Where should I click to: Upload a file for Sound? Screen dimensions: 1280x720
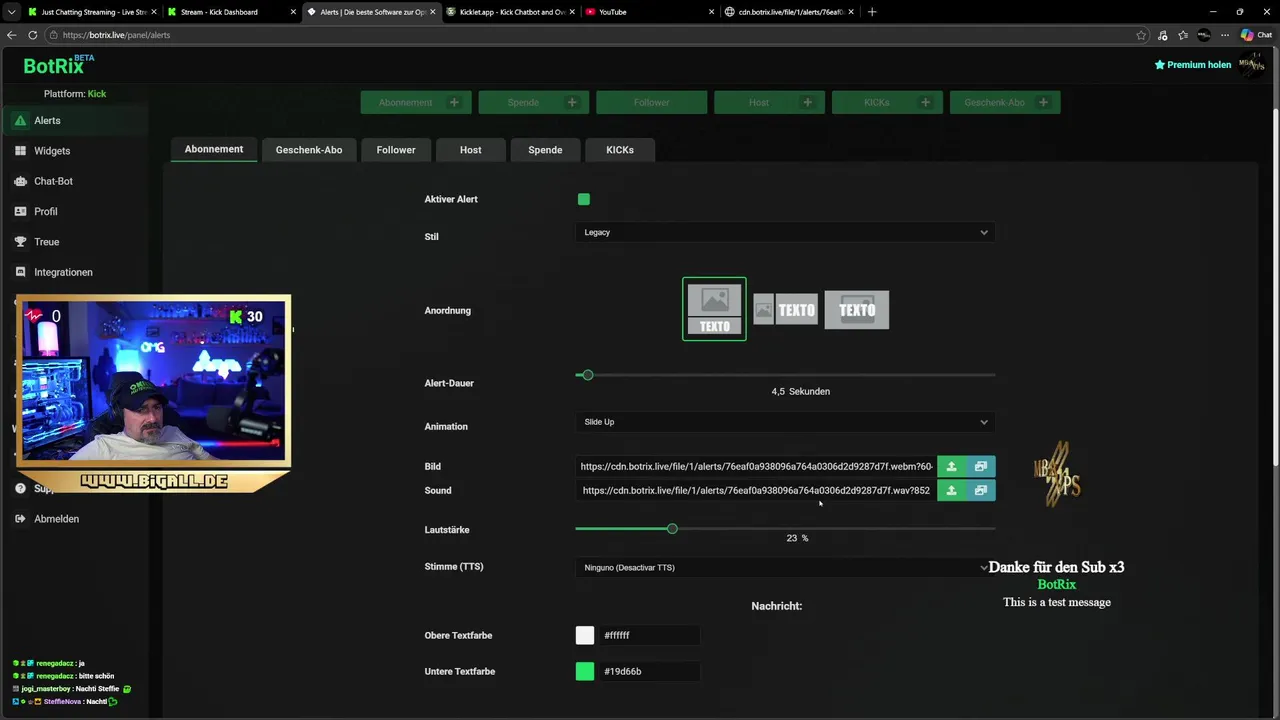951,490
